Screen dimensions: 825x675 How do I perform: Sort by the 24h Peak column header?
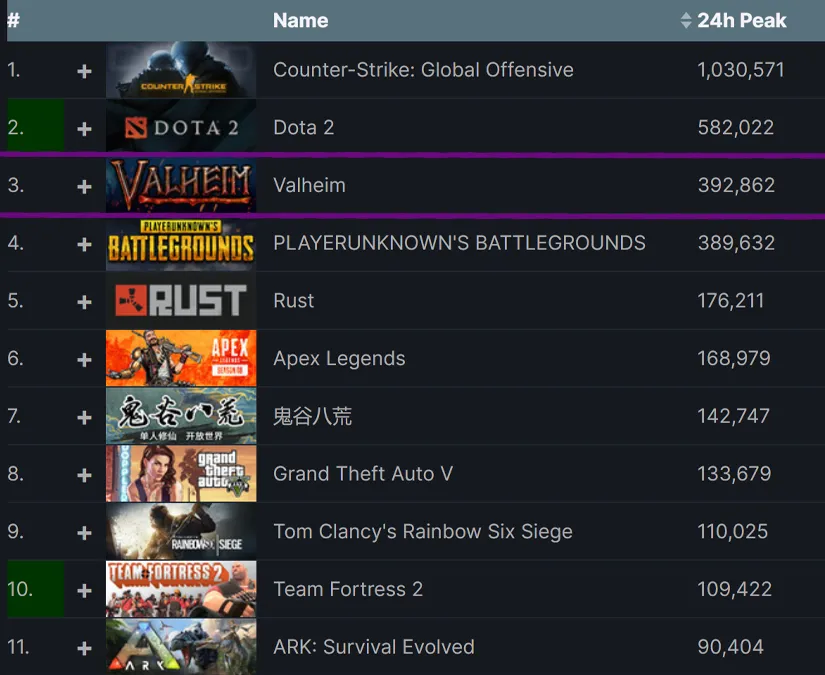coord(741,20)
